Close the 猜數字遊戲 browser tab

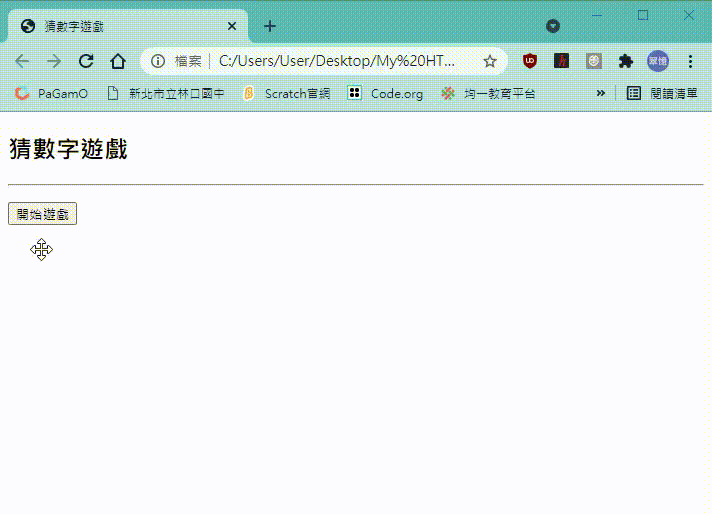coord(232,26)
